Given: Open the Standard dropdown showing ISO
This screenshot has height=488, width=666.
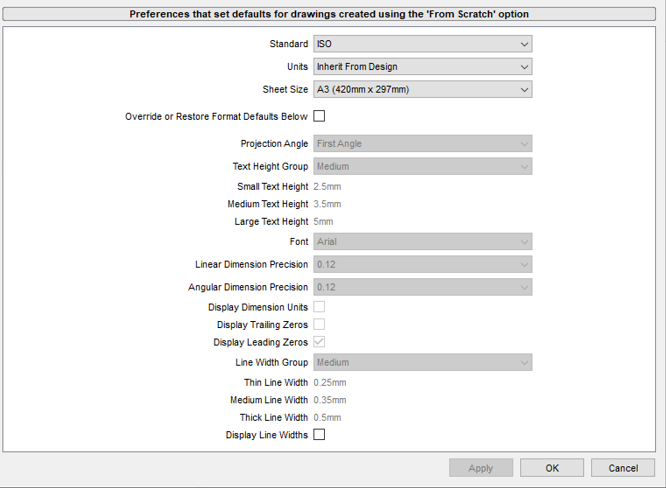Looking at the screenshot, I should 423,44.
